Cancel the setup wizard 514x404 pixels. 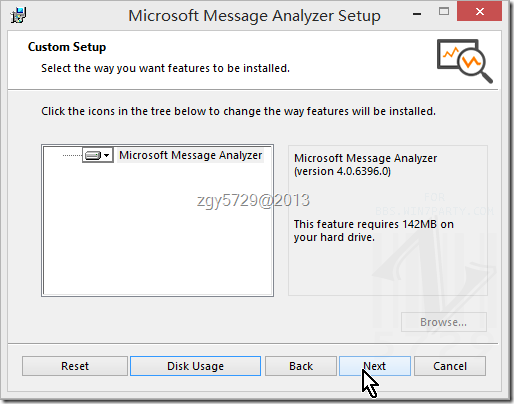[450, 366]
